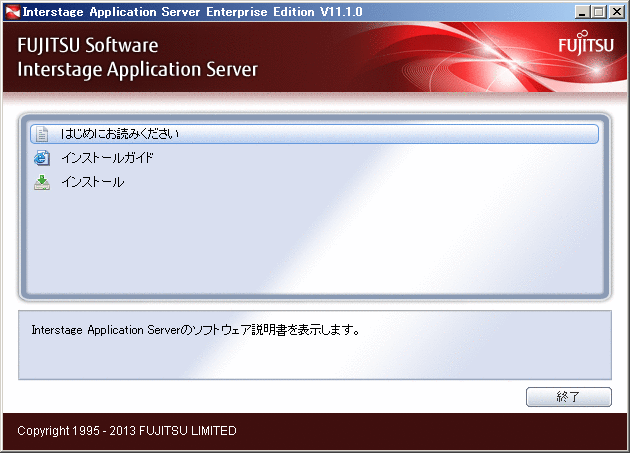
Task: Maximize the Interstage installer window
Action: pos(600,11)
